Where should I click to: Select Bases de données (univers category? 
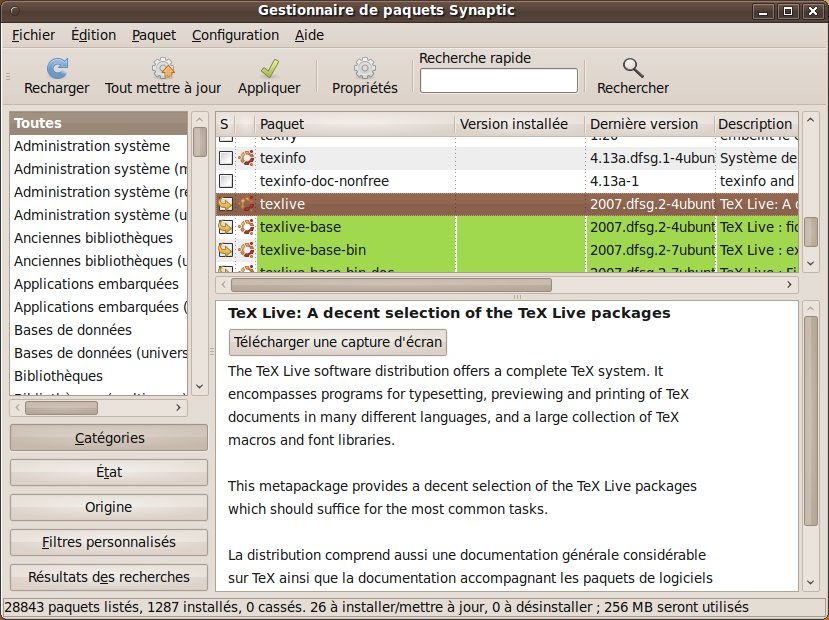98,353
